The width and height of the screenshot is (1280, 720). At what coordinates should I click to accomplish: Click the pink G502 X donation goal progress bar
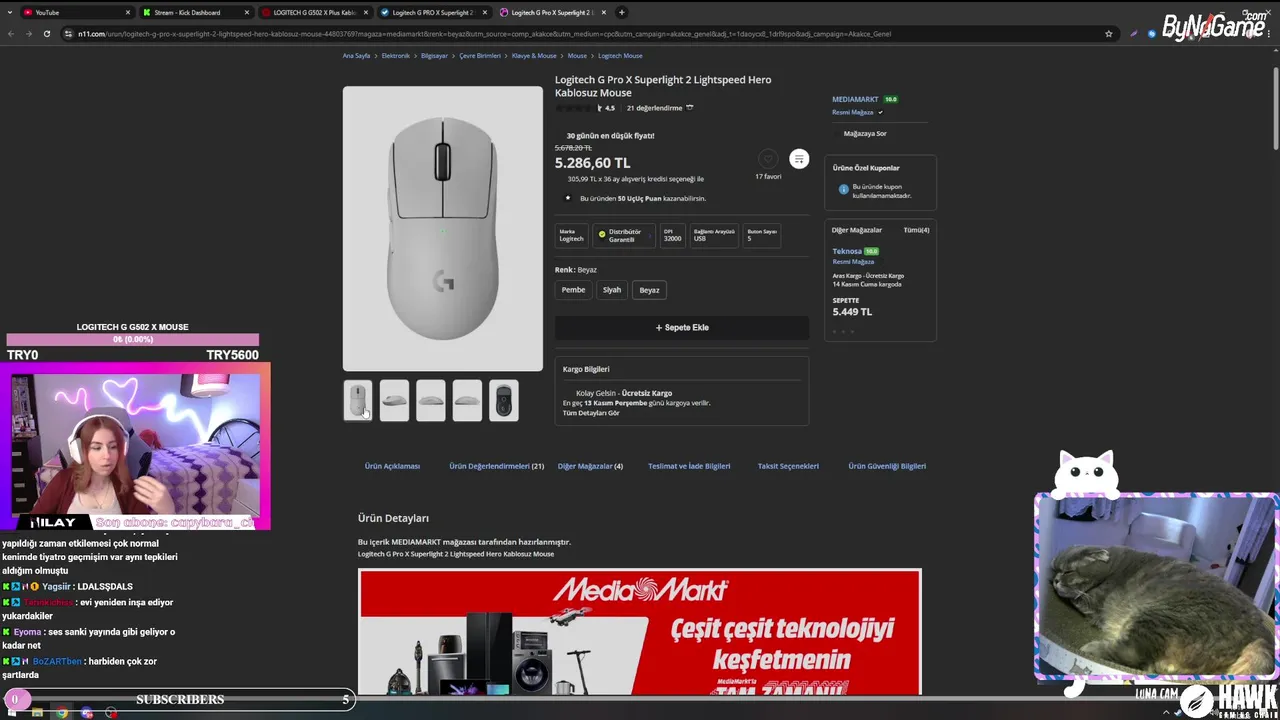click(132, 340)
